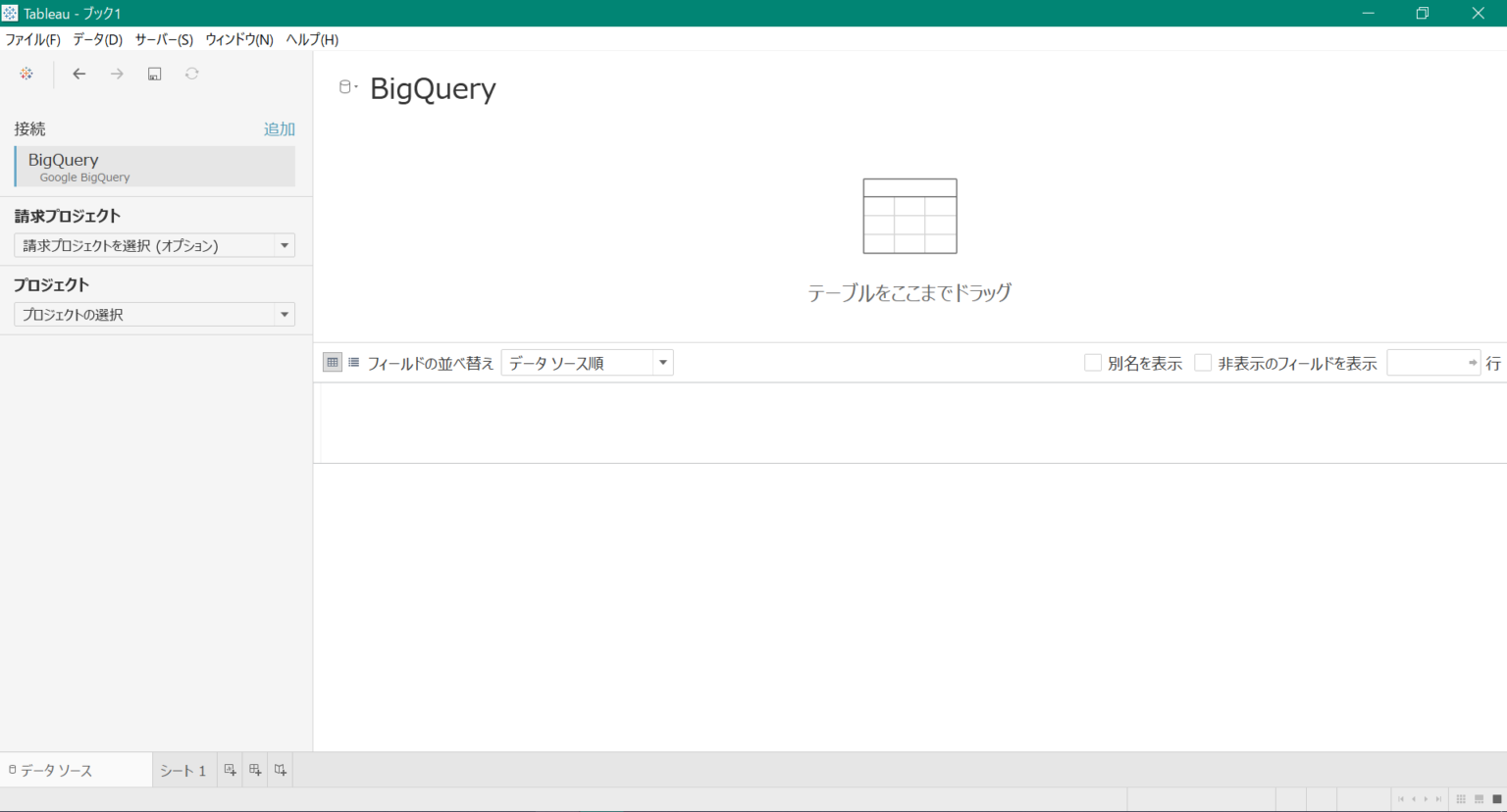Select the new story icon
This screenshot has width=1507, height=812.
[x=280, y=770]
